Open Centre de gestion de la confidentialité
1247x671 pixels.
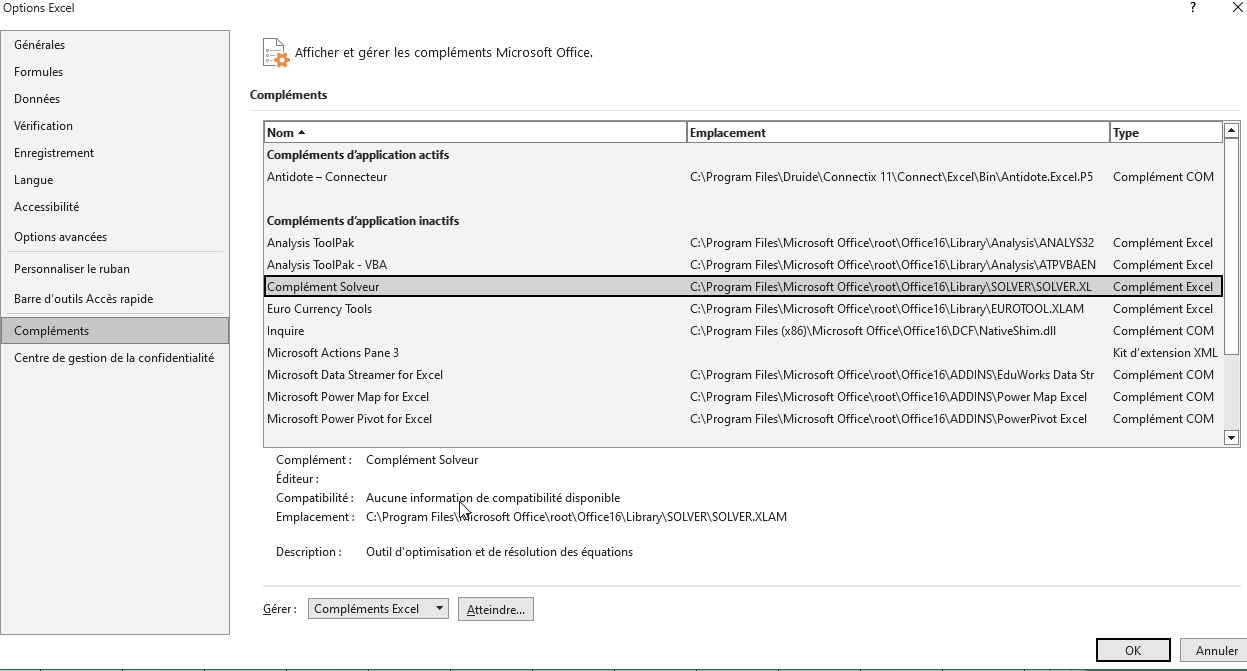tap(114, 358)
